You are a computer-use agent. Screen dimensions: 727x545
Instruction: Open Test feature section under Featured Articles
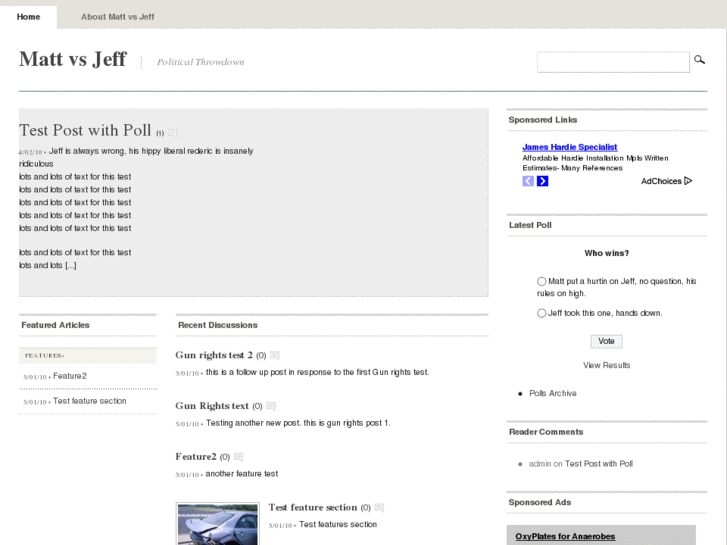pyautogui.click(x=89, y=401)
